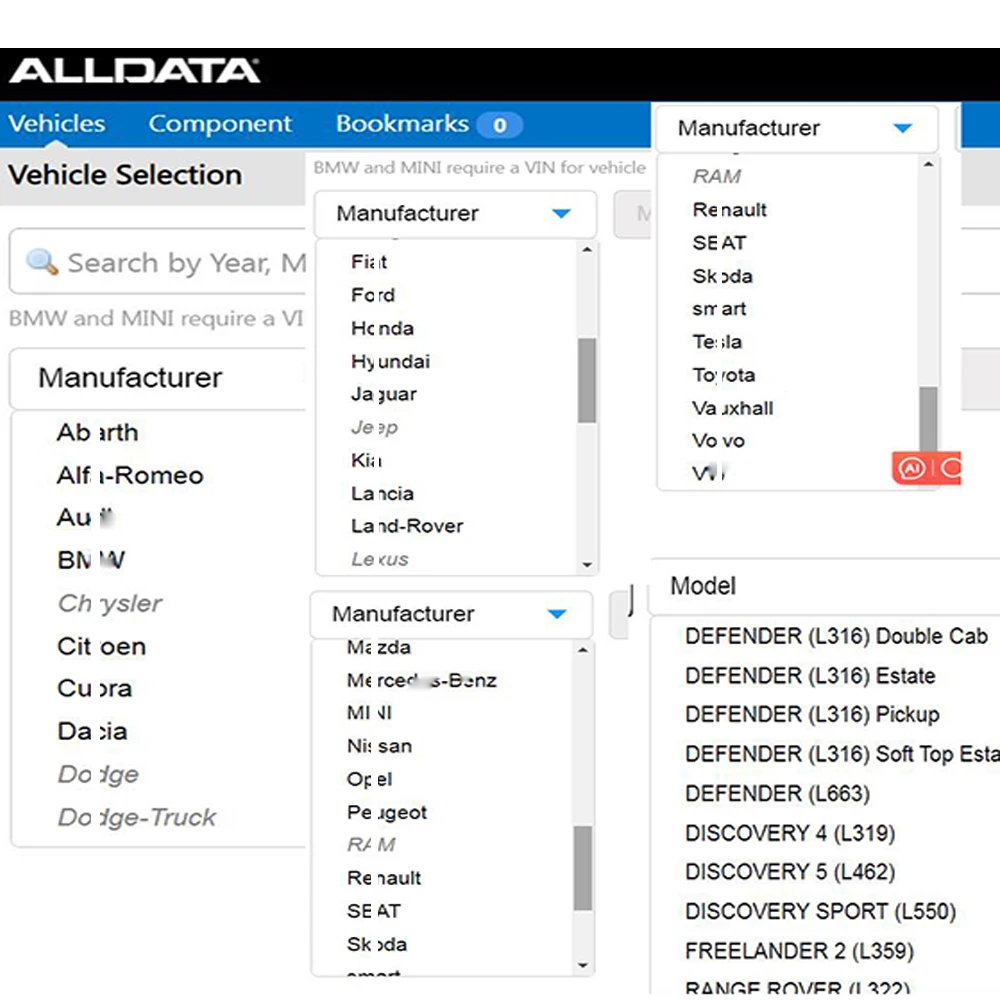This screenshot has width=1000, height=1000.
Task: Select Honda in the dropdown
Action: (x=382, y=328)
